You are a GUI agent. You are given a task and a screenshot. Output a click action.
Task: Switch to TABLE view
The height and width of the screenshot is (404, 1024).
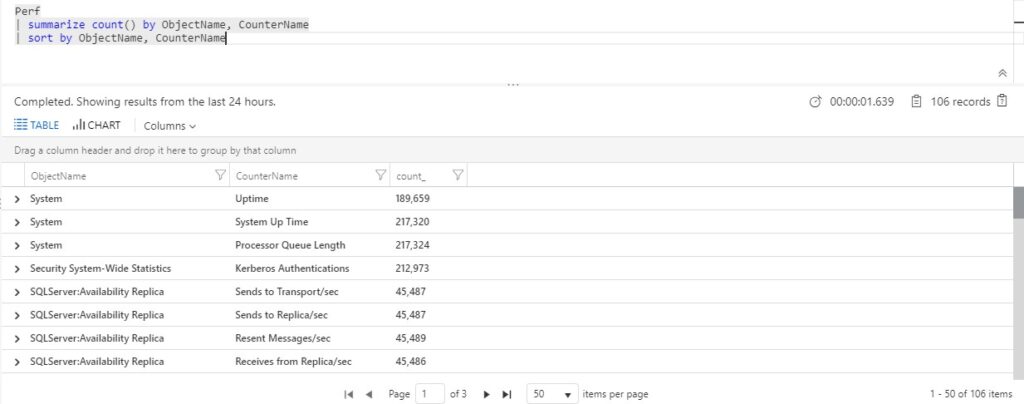[x=37, y=125]
